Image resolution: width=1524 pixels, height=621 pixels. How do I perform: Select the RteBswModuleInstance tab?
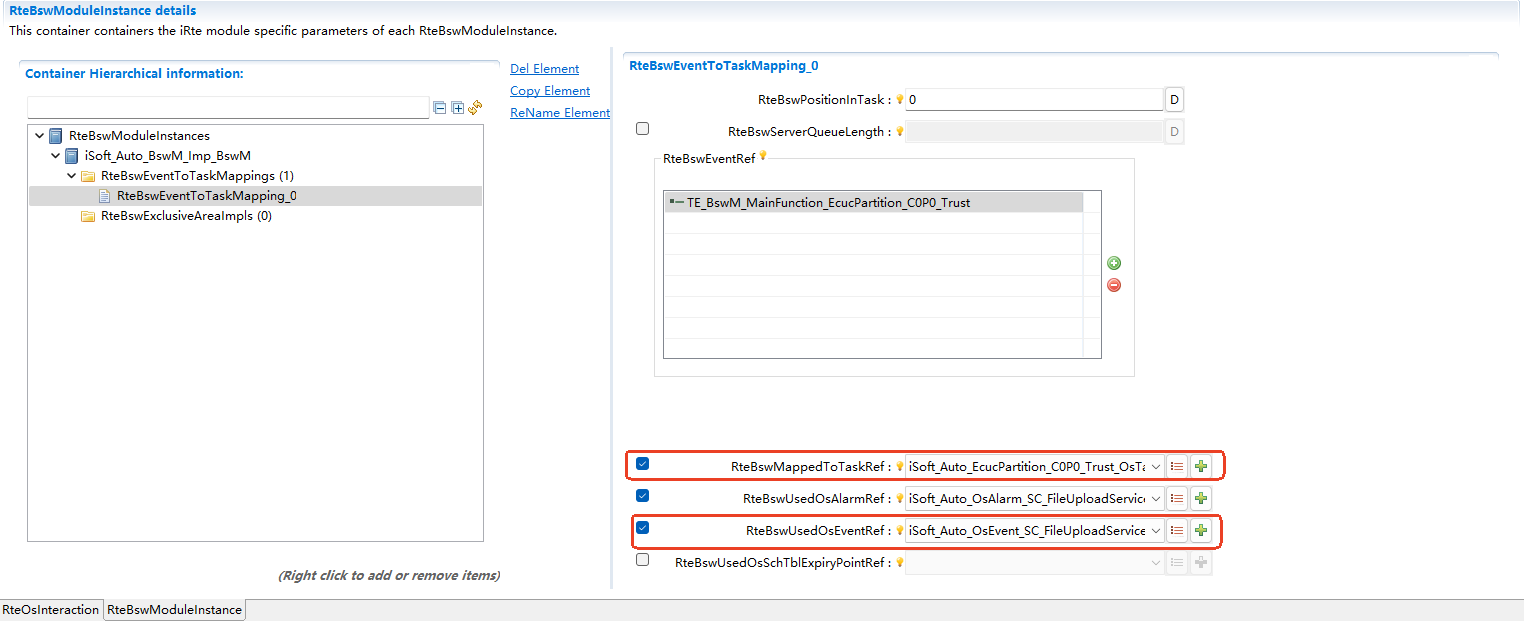(174, 610)
